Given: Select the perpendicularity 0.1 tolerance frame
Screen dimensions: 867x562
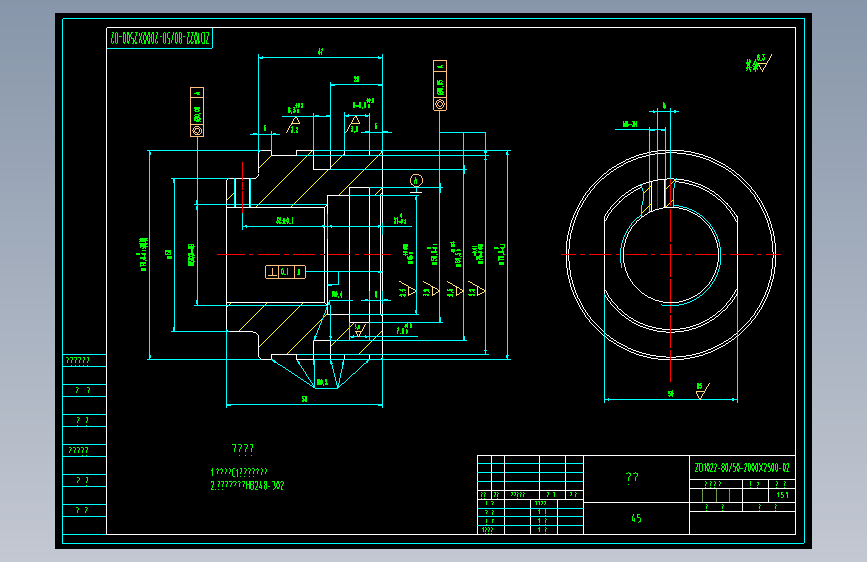Looking at the screenshot, I should (285, 272).
